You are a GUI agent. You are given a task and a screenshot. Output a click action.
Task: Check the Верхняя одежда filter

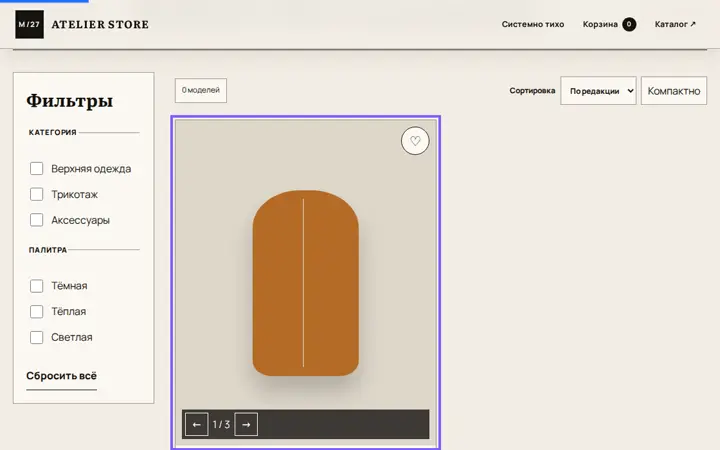(x=36, y=169)
